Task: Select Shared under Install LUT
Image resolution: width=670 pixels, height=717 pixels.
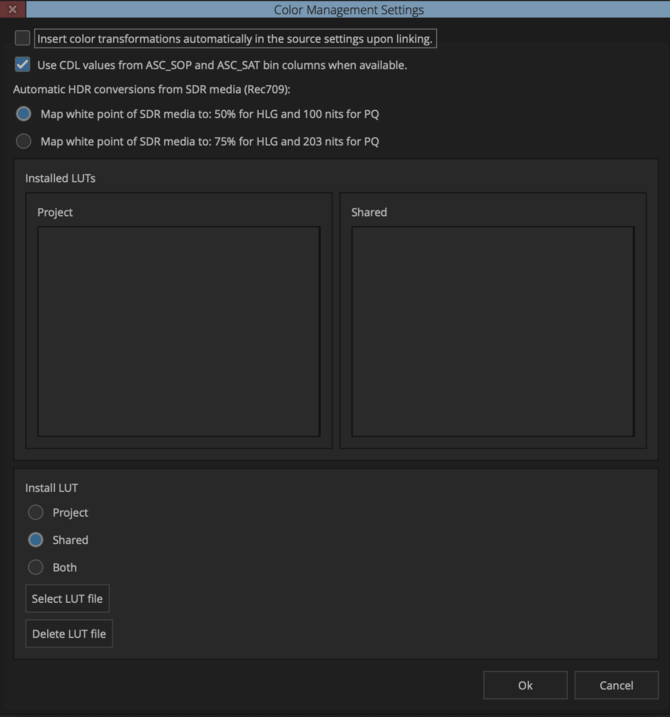Action: (x=36, y=540)
